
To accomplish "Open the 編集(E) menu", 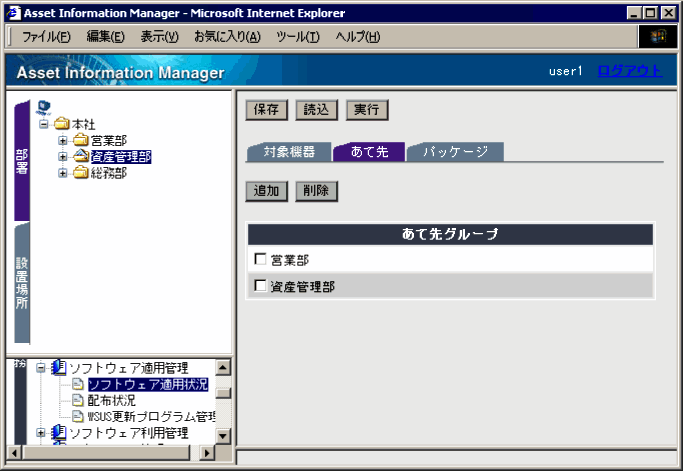I will point(105,37).
